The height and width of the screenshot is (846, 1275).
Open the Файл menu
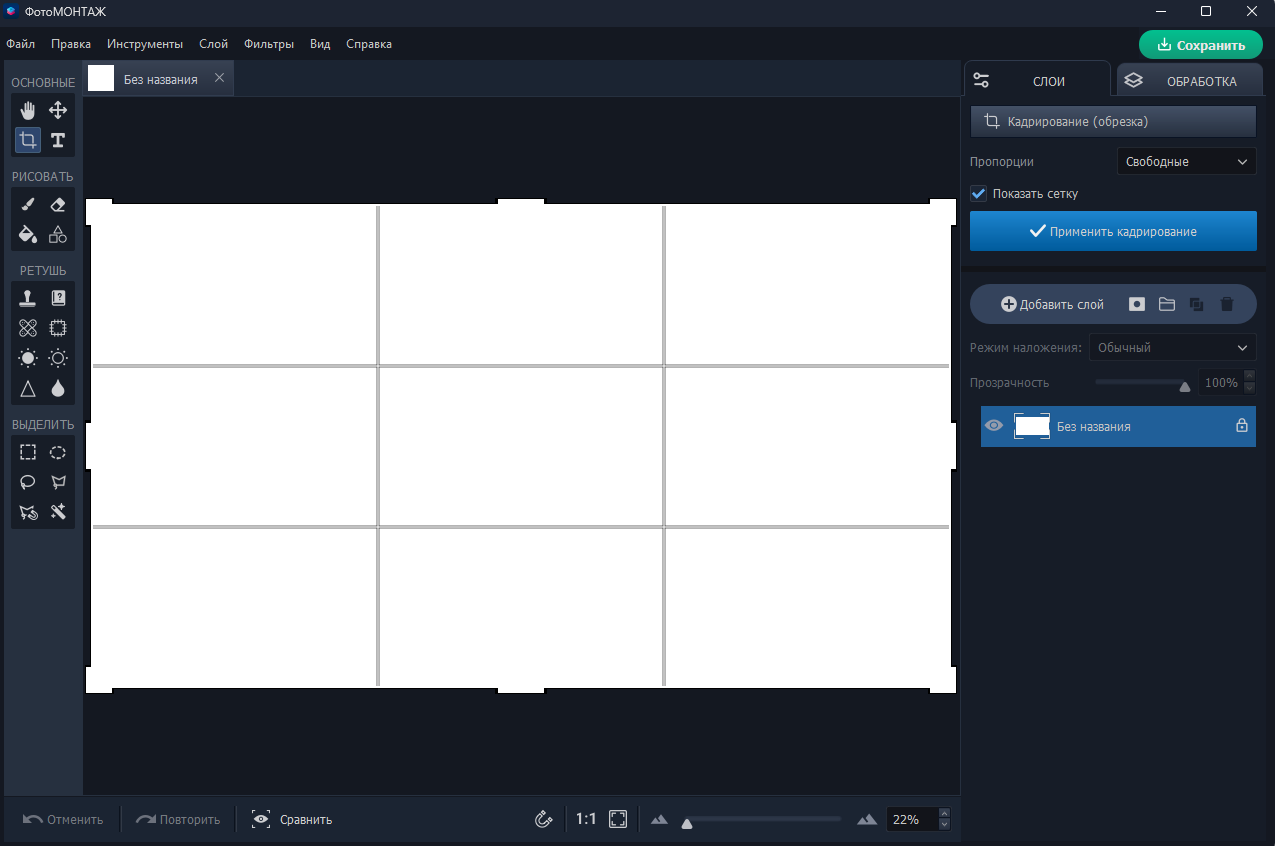point(20,44)
